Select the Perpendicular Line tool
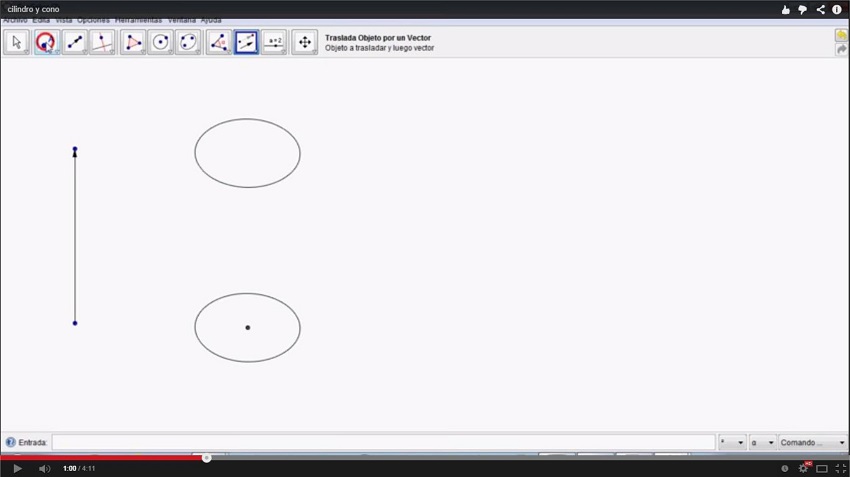This screenshot has height=477, width=850. [102, 42]
